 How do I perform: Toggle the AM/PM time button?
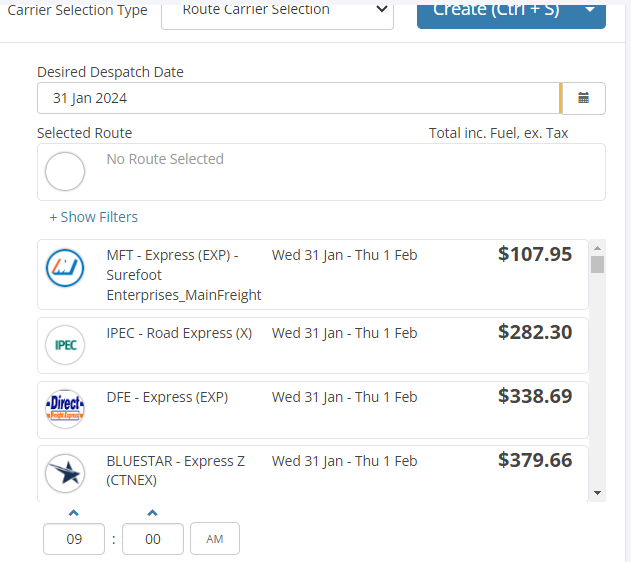click(215, 539)
